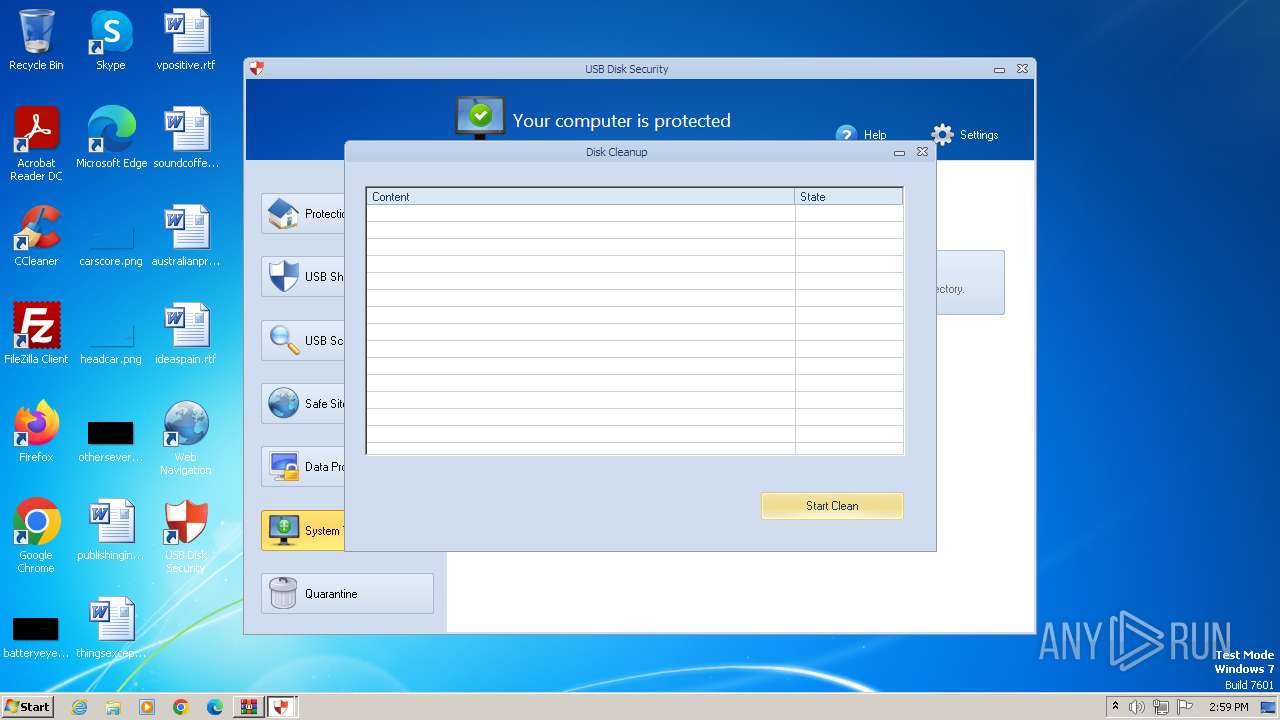This screenshot has height=720, width=1280.
Task: Click the Start Clean button
Action: point(832,506)
